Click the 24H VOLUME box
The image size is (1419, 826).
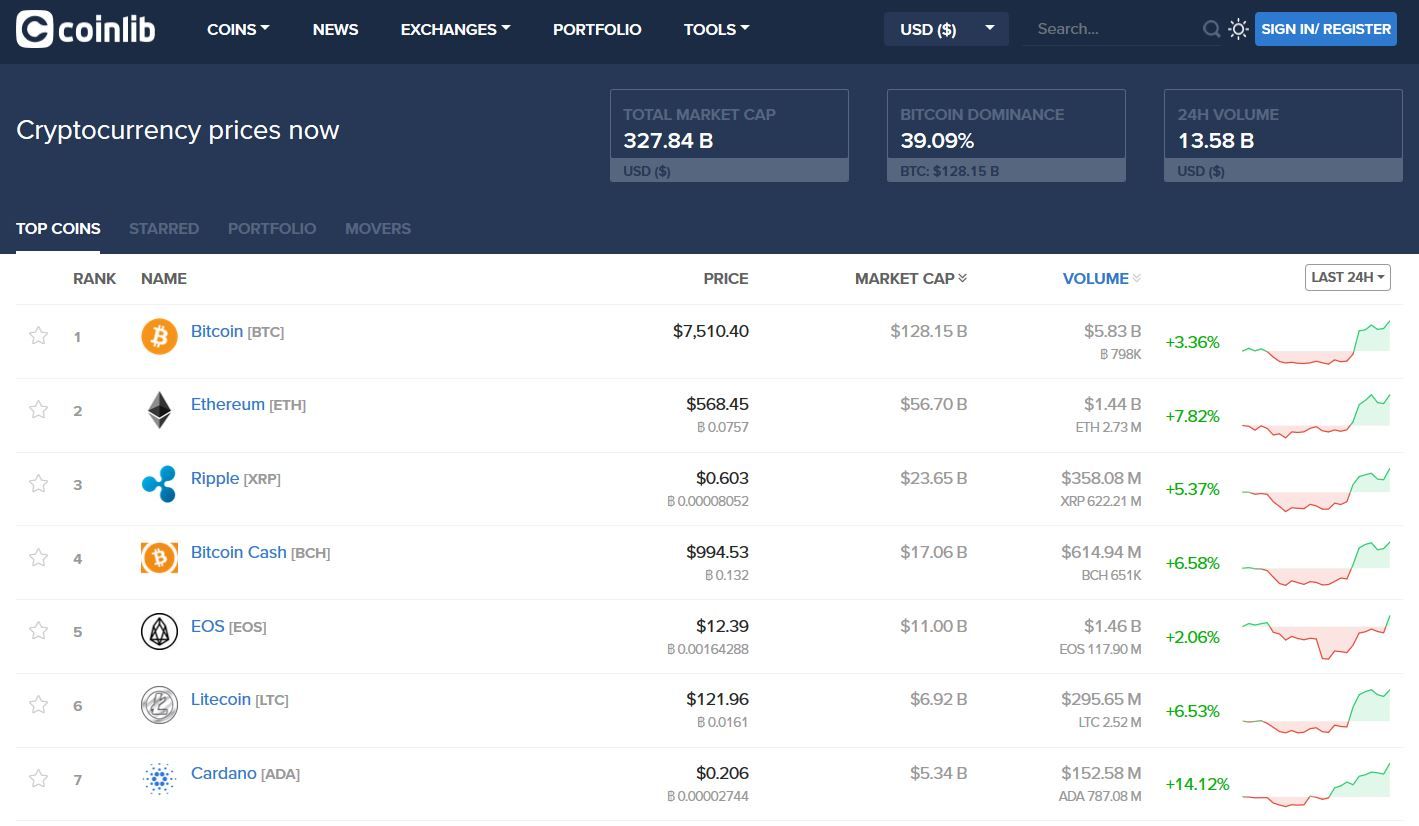(x=1283, y=135)
